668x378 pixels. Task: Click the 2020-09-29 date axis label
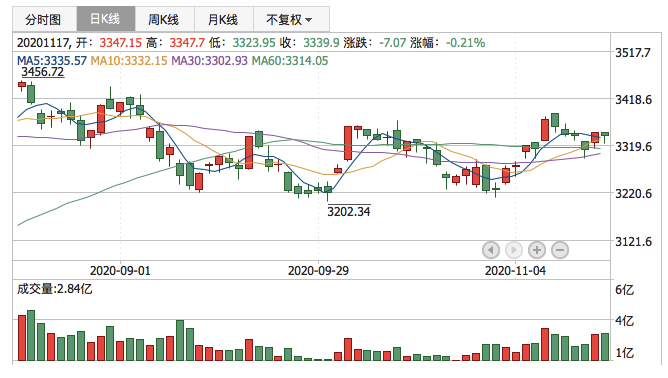pyautogui.click(x=318, y=271)
